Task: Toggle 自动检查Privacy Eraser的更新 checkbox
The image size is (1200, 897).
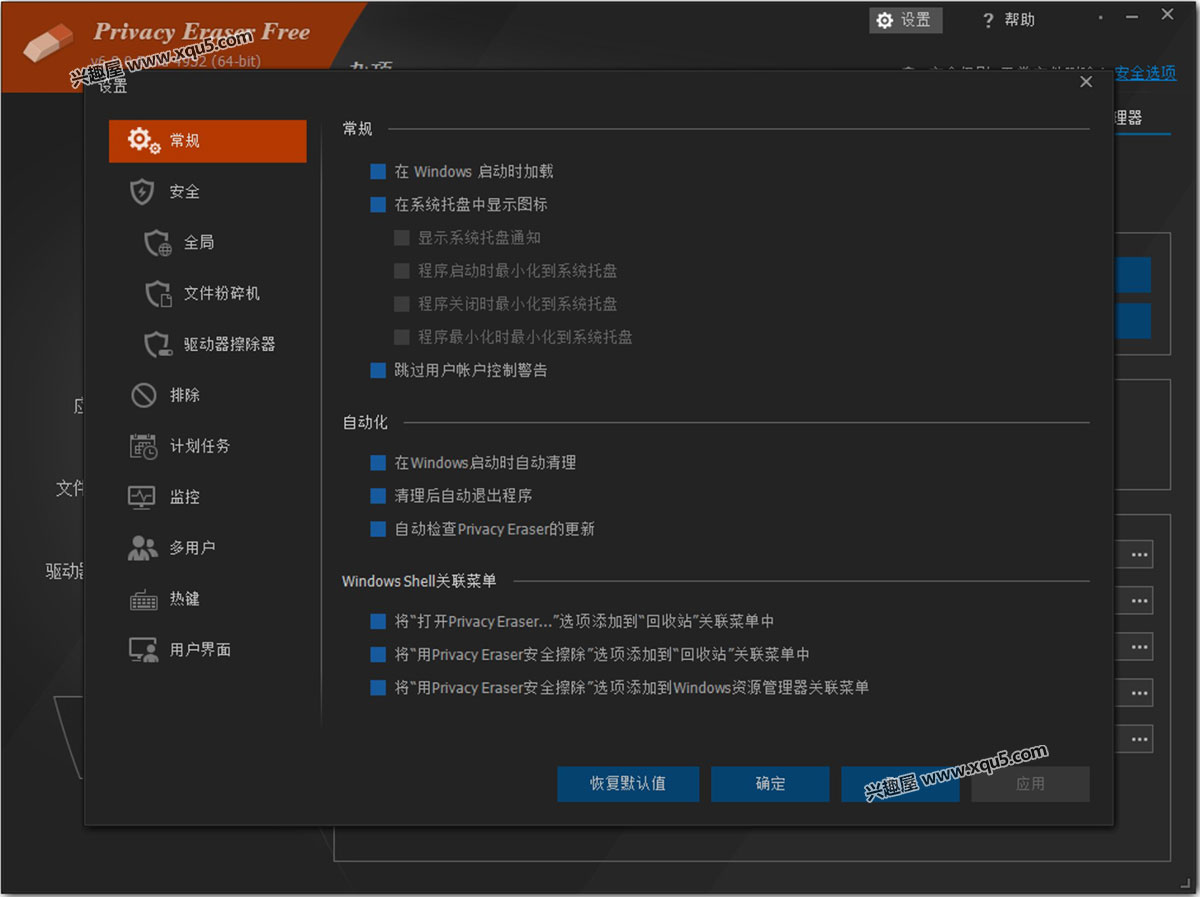Action: (x=378, y=529)
